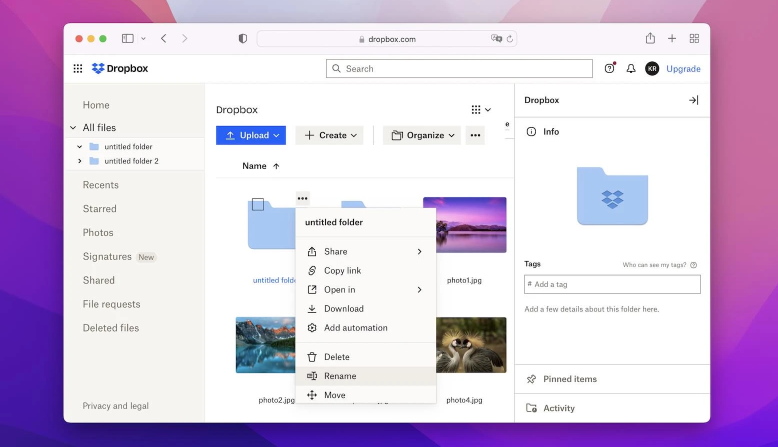Click the Activity folder icon

pyautogui.click(x=531, y=408)
